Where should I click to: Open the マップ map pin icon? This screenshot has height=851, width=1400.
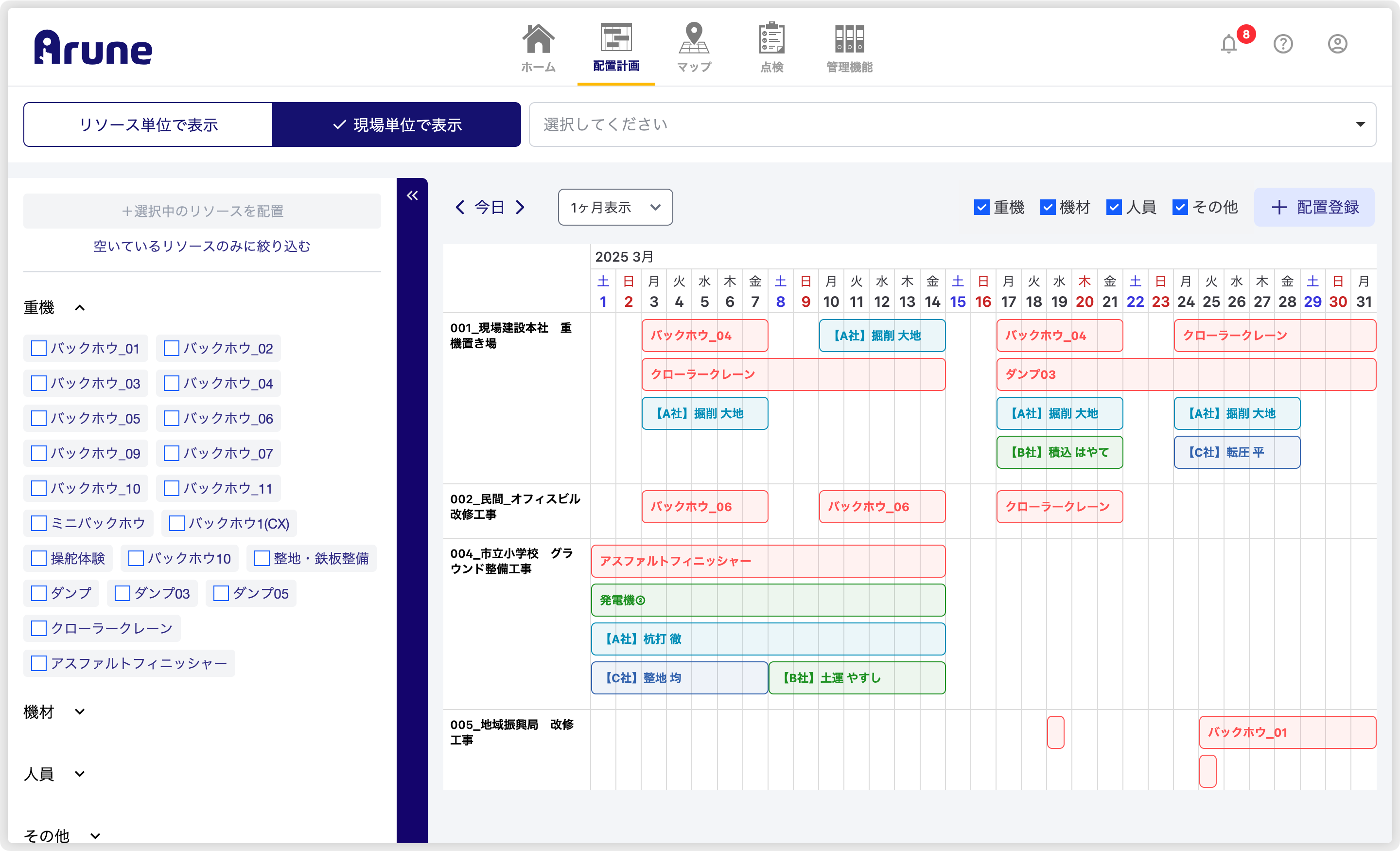(694, 38)
